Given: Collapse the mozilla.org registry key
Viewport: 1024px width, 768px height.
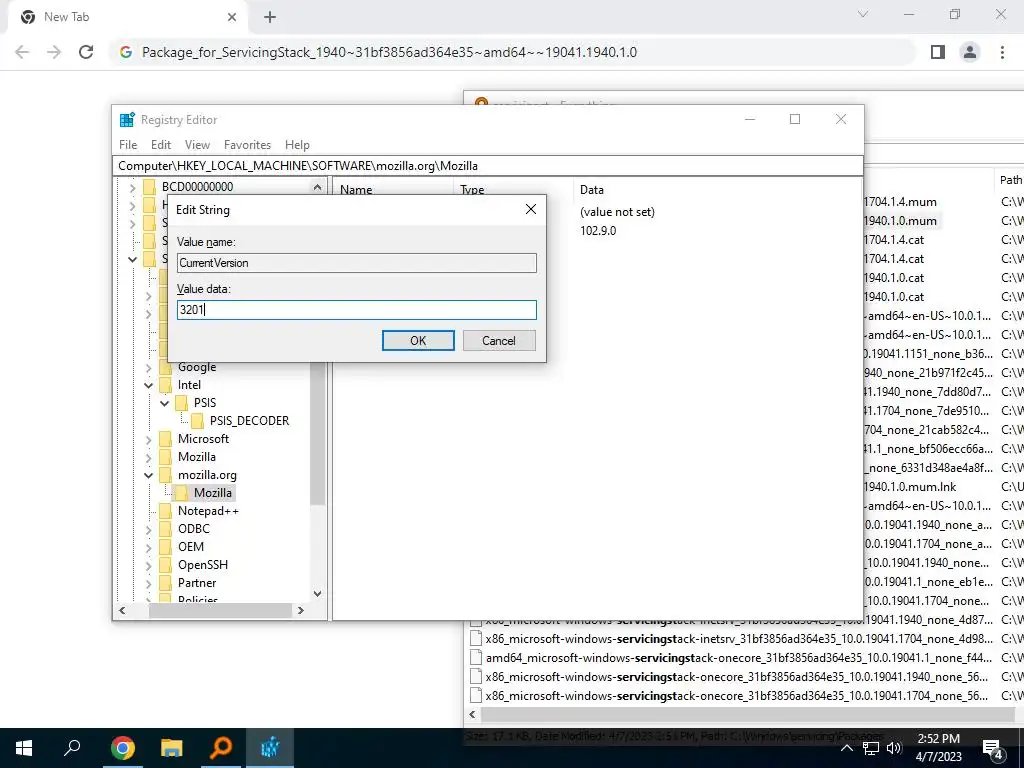Looking at the screenshot, I should coord(149,475).
